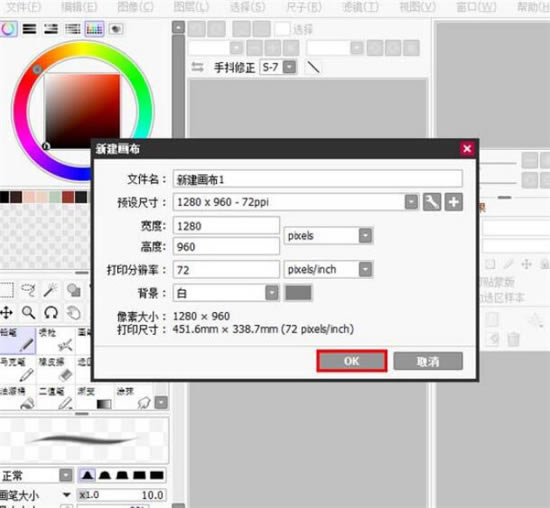Screen dimensions: 550x508
Task: Select the shape tool icon
Action: click(74, 290)
